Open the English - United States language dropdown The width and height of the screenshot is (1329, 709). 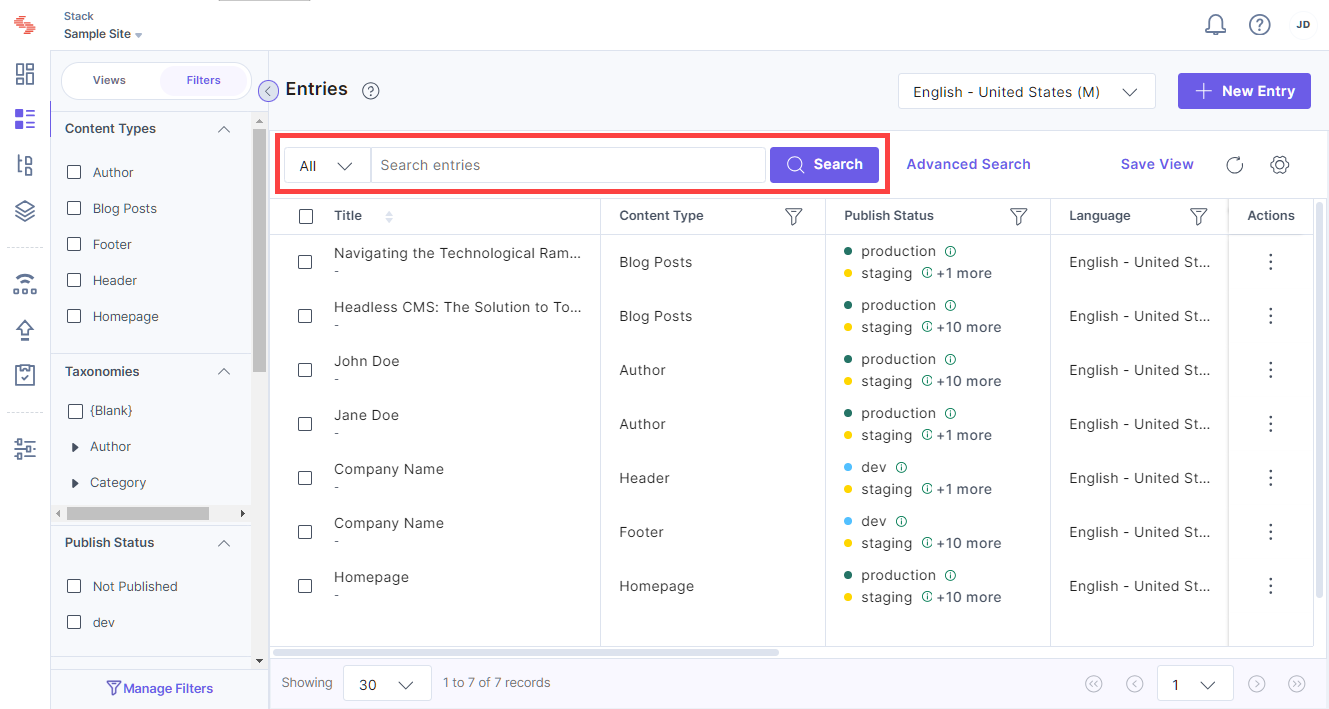point(1026,92)
